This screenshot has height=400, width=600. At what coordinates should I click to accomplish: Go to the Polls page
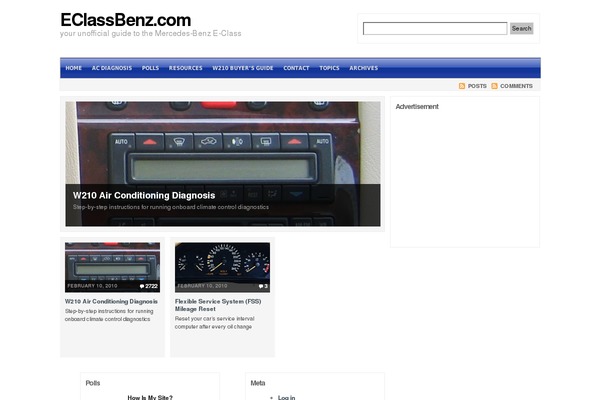click(x=150, y=68)
